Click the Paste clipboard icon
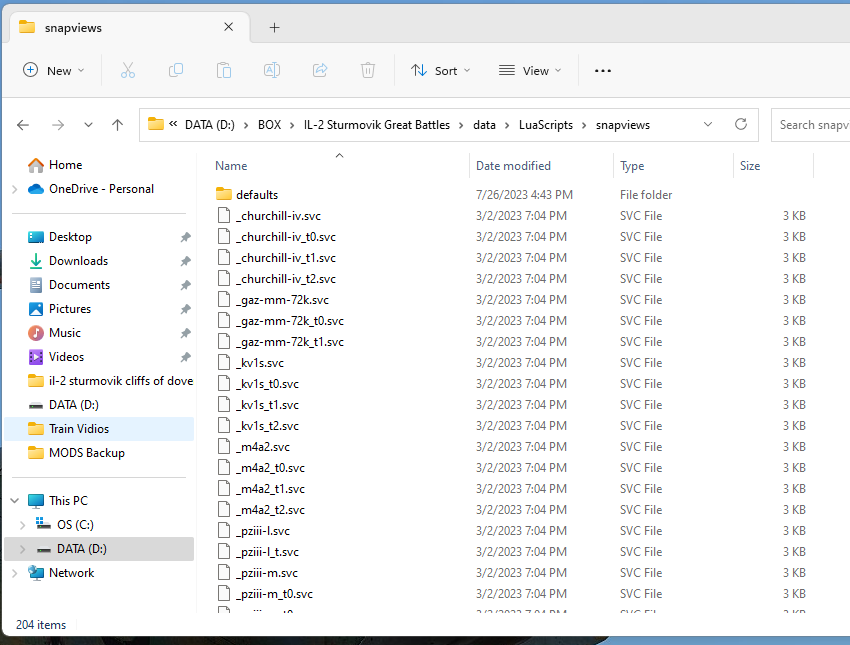Image resolution: width=850 pixels, height=645 pixels. pos(224,70)
